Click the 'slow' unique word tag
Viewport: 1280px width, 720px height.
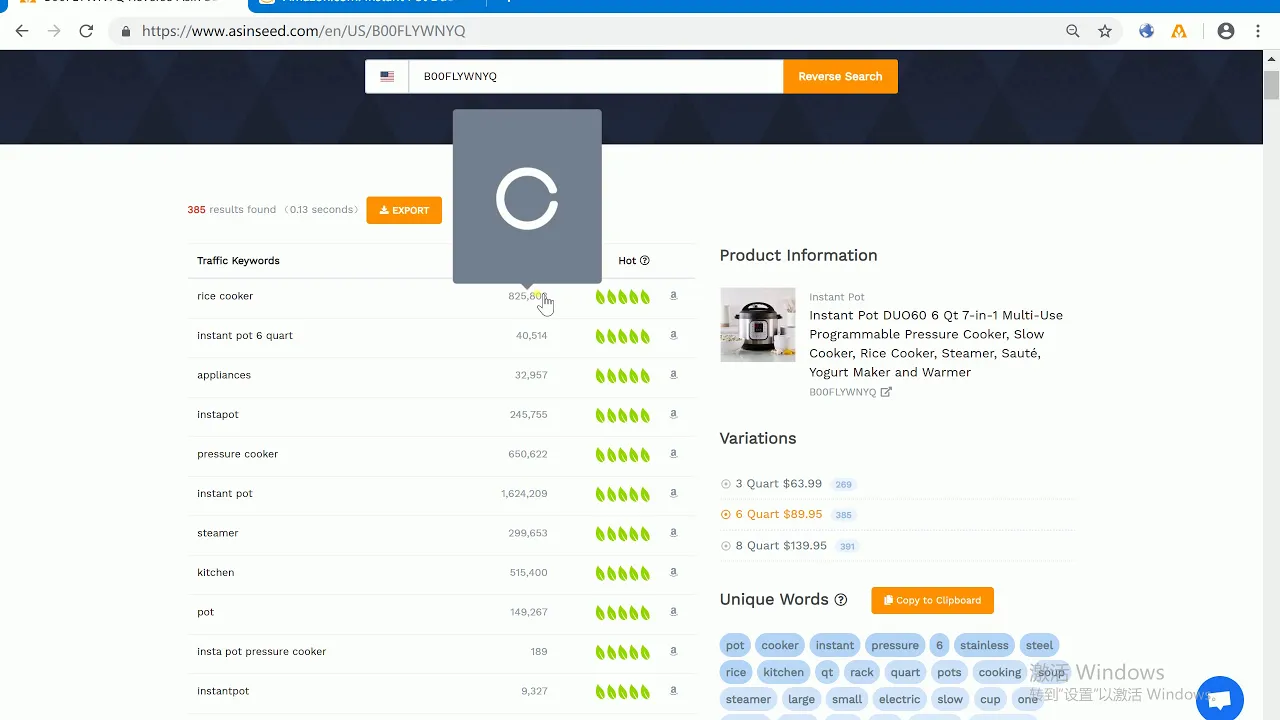click(950, 699)
